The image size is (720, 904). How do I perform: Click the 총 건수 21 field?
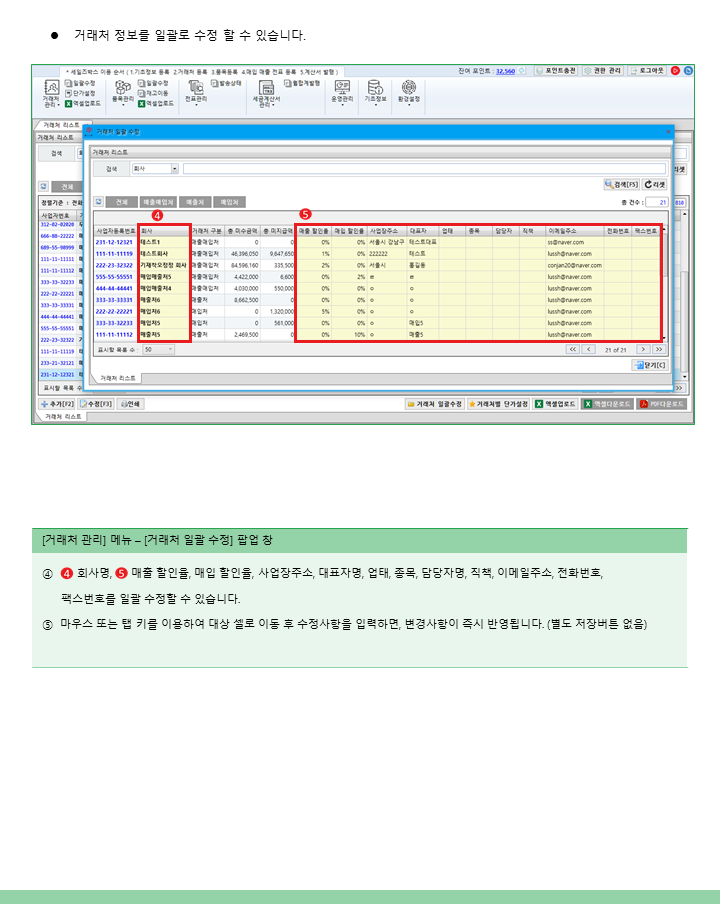click(657, 202)
